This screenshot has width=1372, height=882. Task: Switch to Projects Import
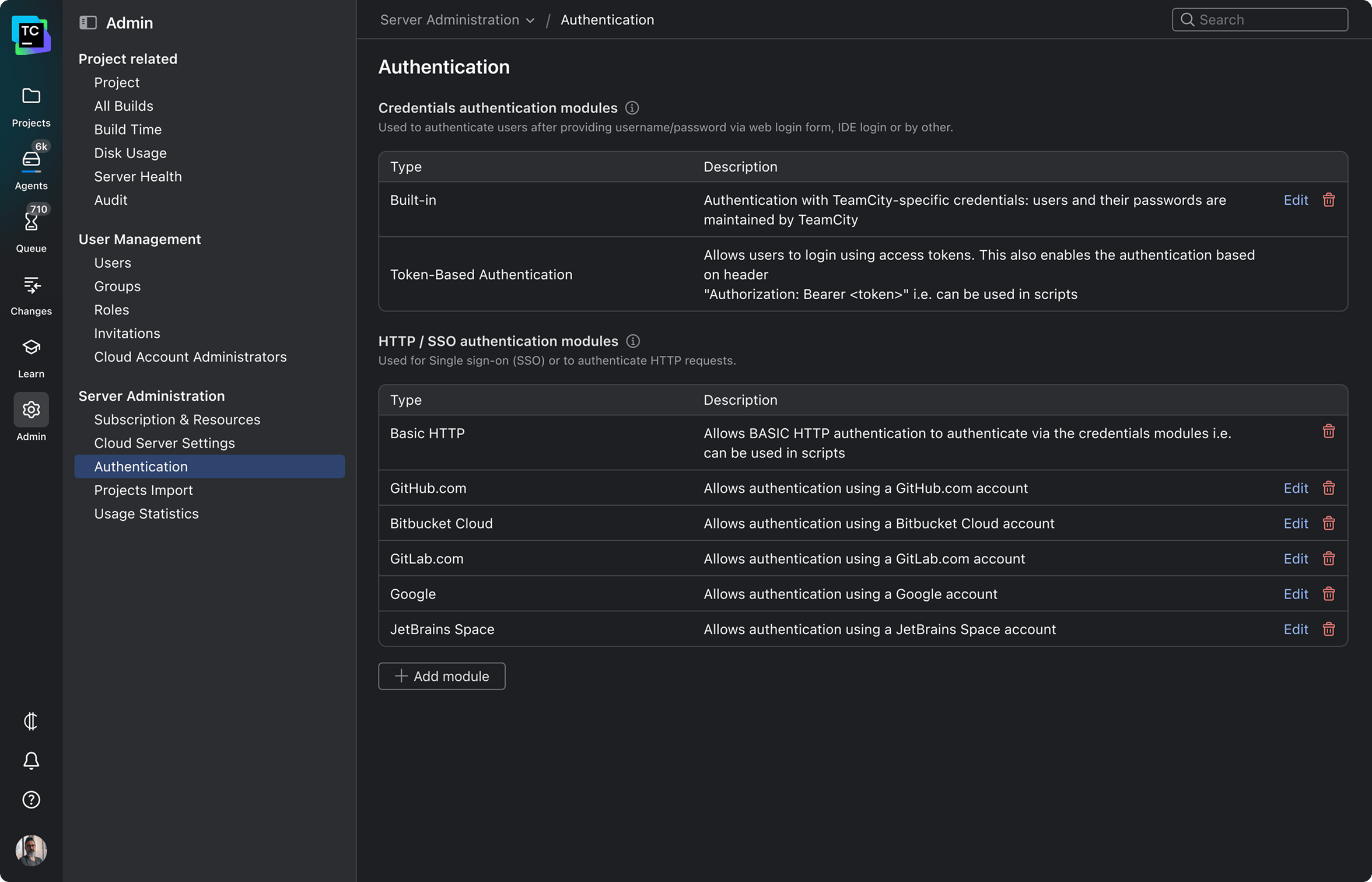click(x=143, y=490)
